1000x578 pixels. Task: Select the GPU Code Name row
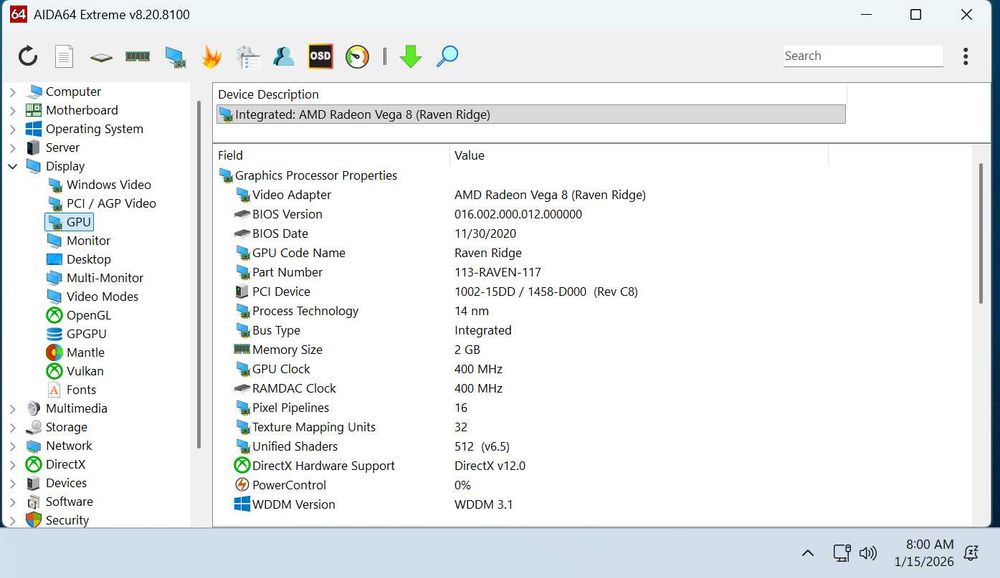point(378,253)
